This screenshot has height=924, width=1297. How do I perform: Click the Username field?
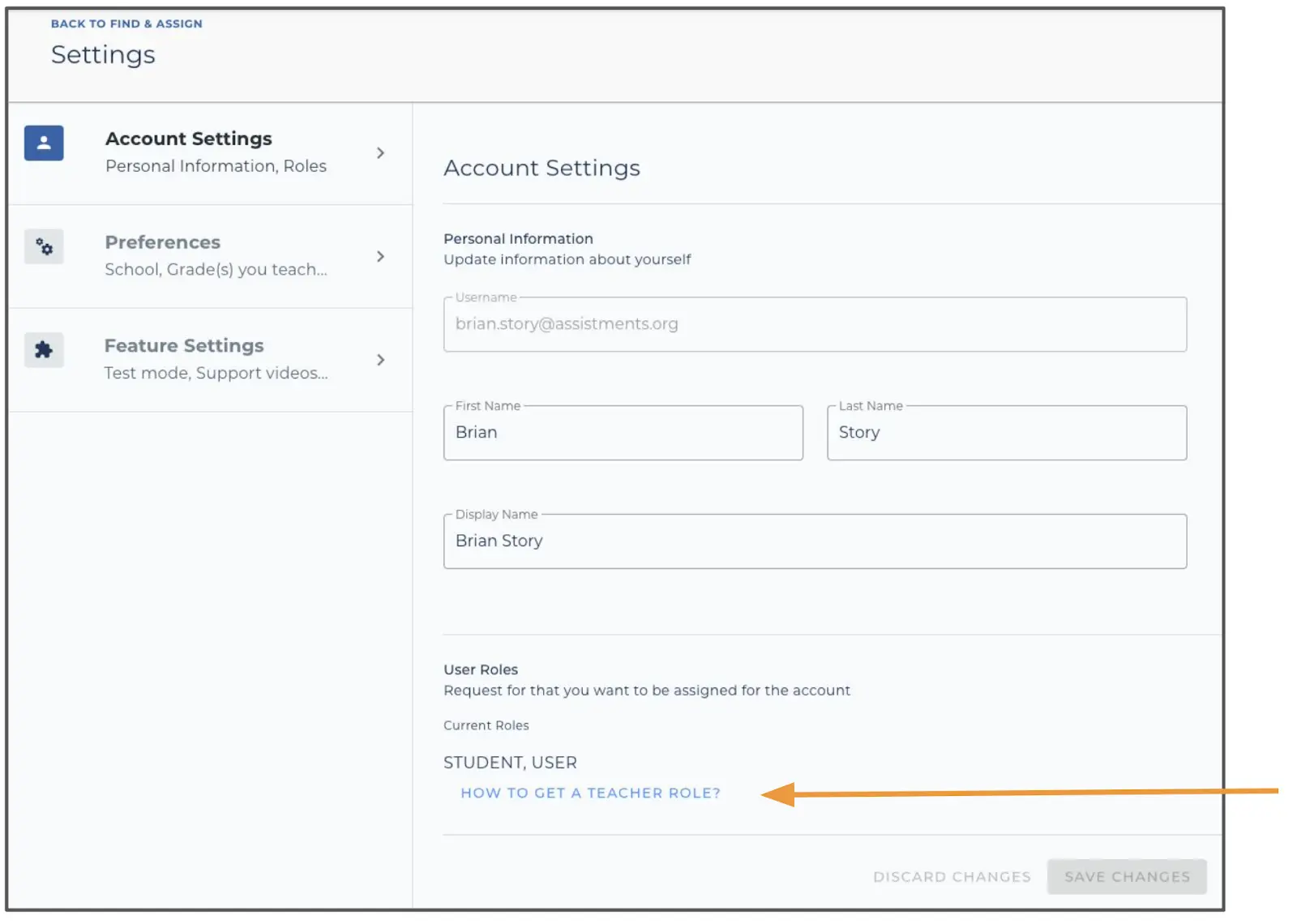tap(814, 324)
